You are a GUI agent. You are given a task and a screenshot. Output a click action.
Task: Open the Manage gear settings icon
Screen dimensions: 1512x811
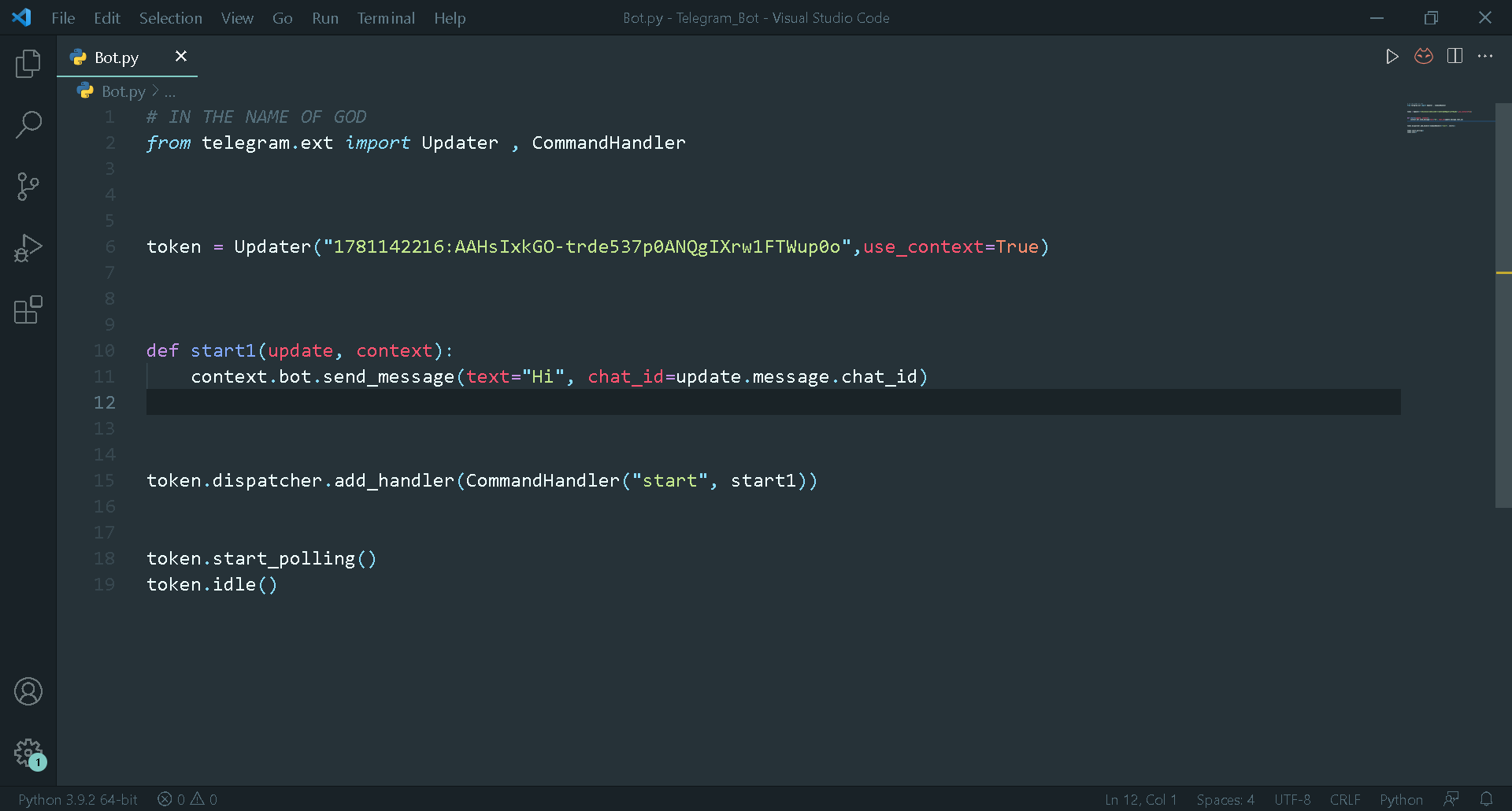point(28,753)
